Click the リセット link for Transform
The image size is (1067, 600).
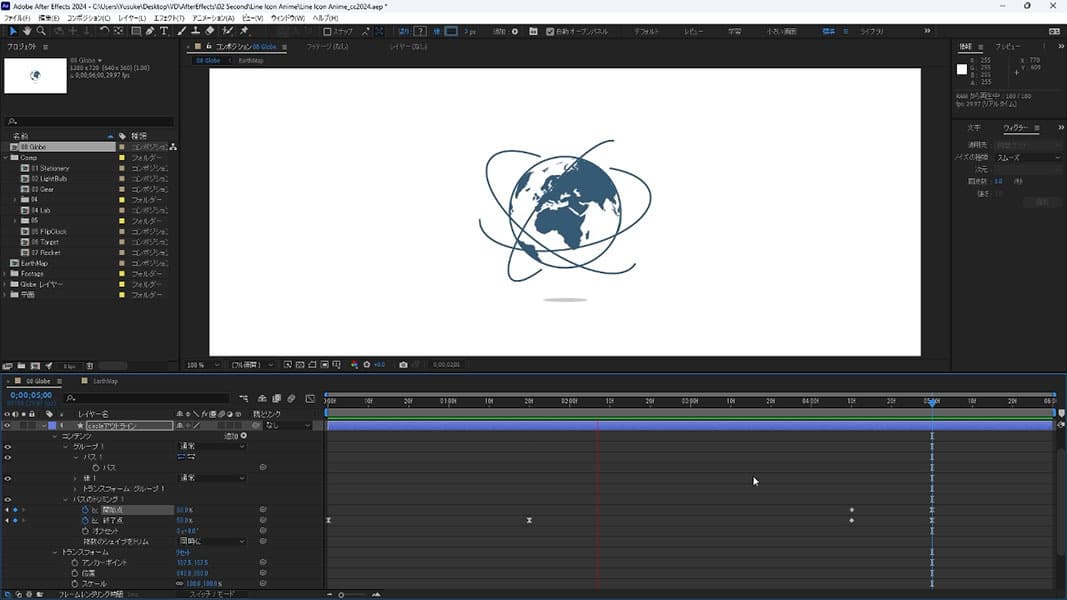point(183,552)
